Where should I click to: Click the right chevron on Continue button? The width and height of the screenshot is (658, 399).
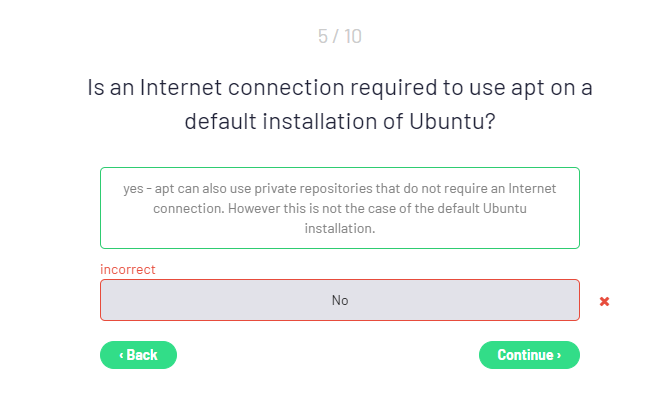pyautogui.click(x=559, y=355)
